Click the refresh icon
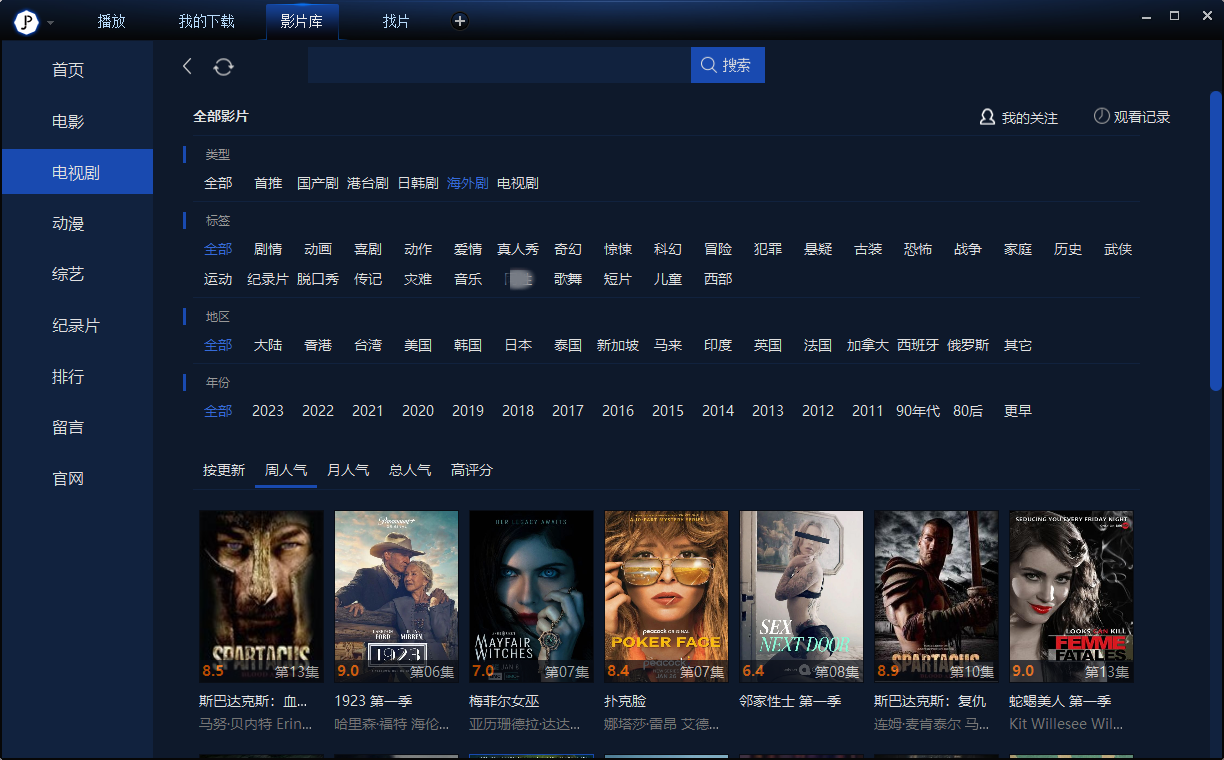1224x760 pixels. (x=223, y=66)
